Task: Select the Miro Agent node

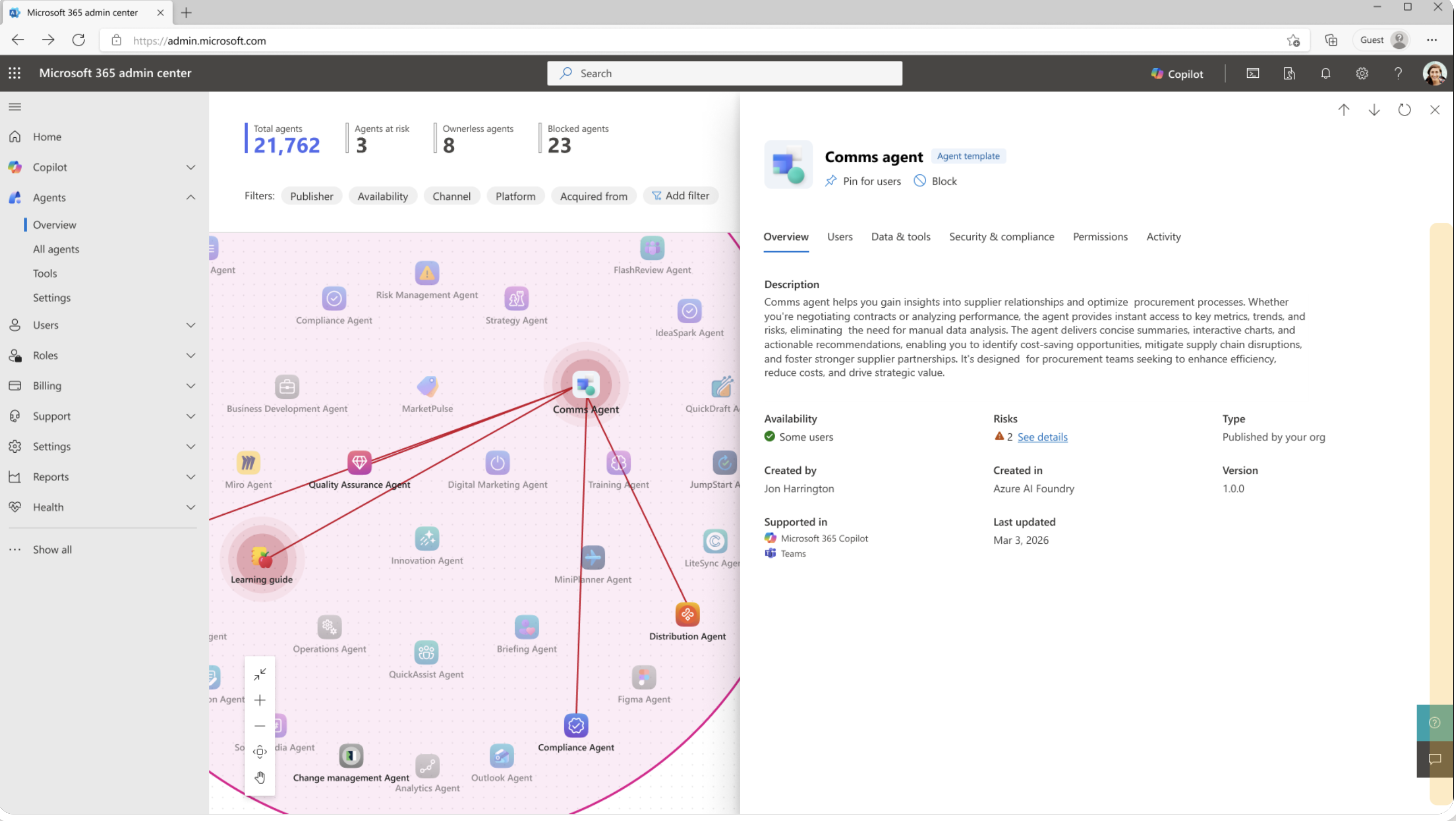Action: click(x=248, y=463)
